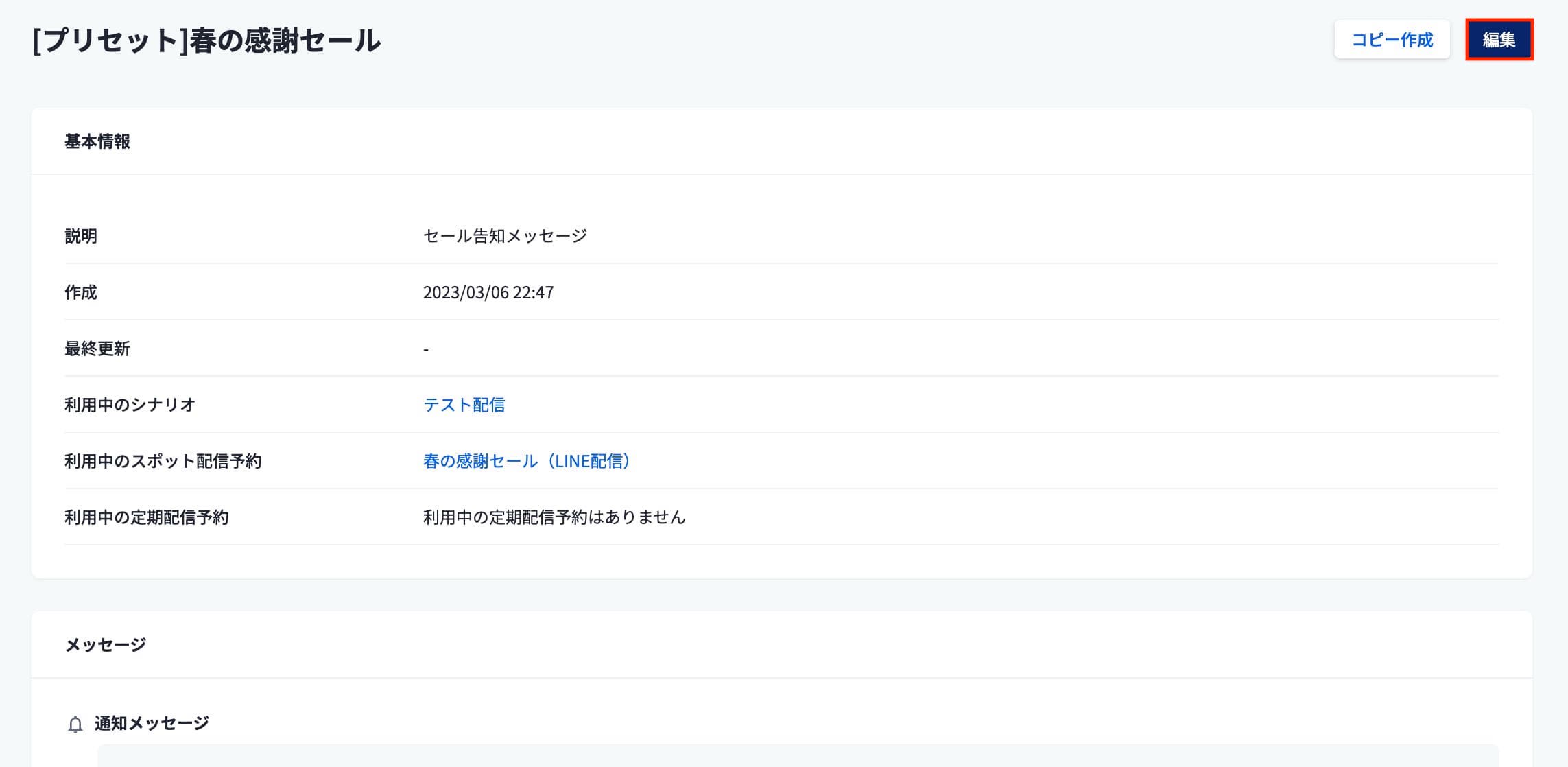Click the セール告知メッセージ description text
Image resolution: width=1568 pixels, height=767 pixels.
[x=505, y=236]
